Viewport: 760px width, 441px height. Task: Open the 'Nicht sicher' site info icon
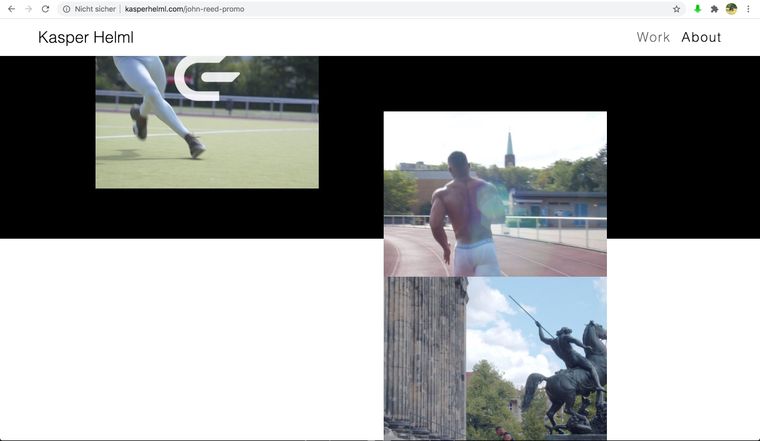[66, 9]
